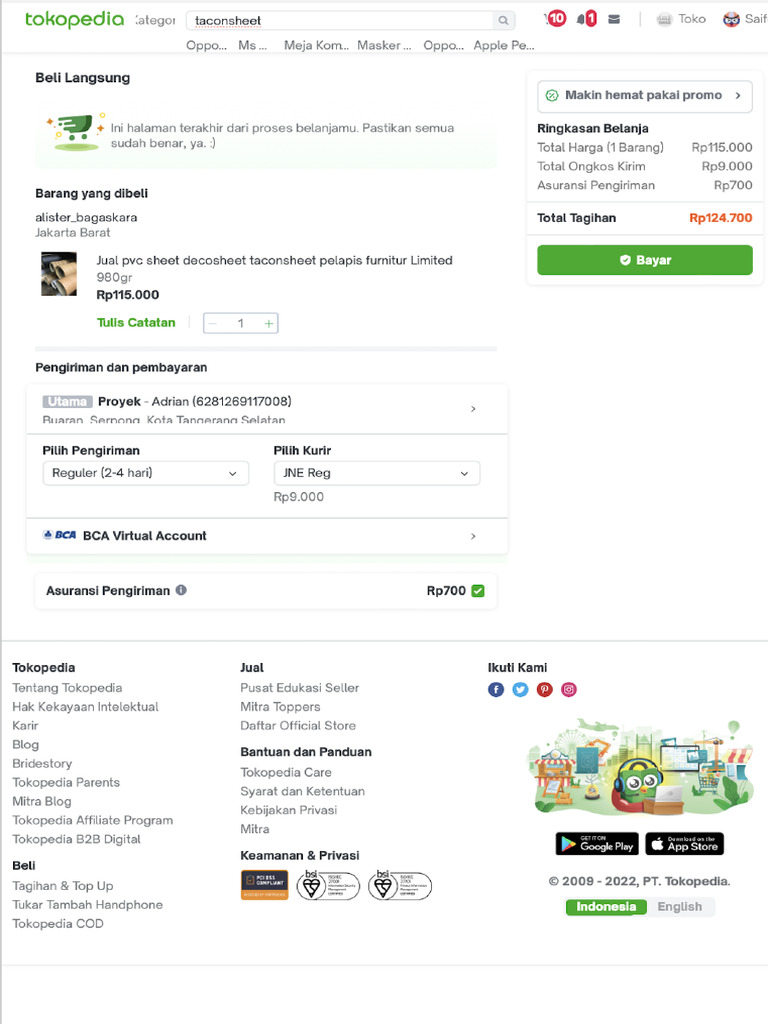Click the taconsheet search field
The width and height of the screenshot is (768, 1024).
340,20
